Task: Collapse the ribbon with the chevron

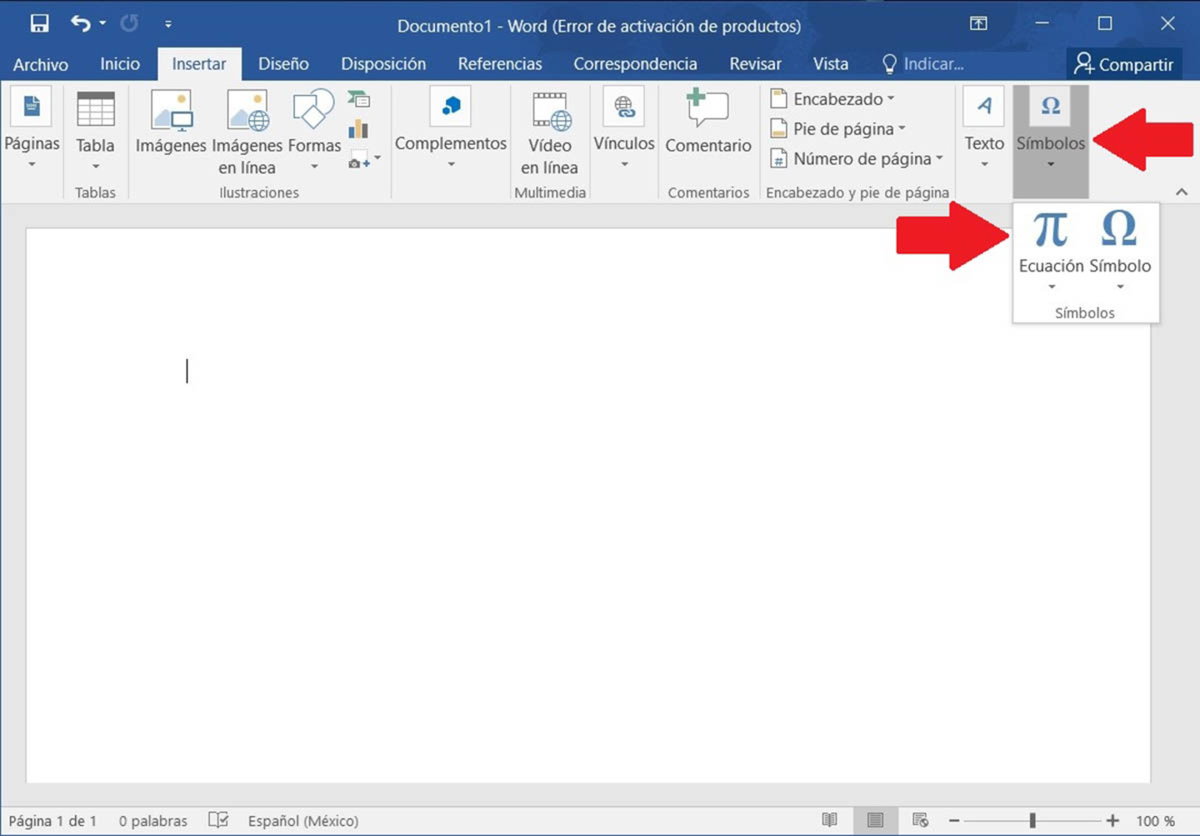Action: point(1181,192)
